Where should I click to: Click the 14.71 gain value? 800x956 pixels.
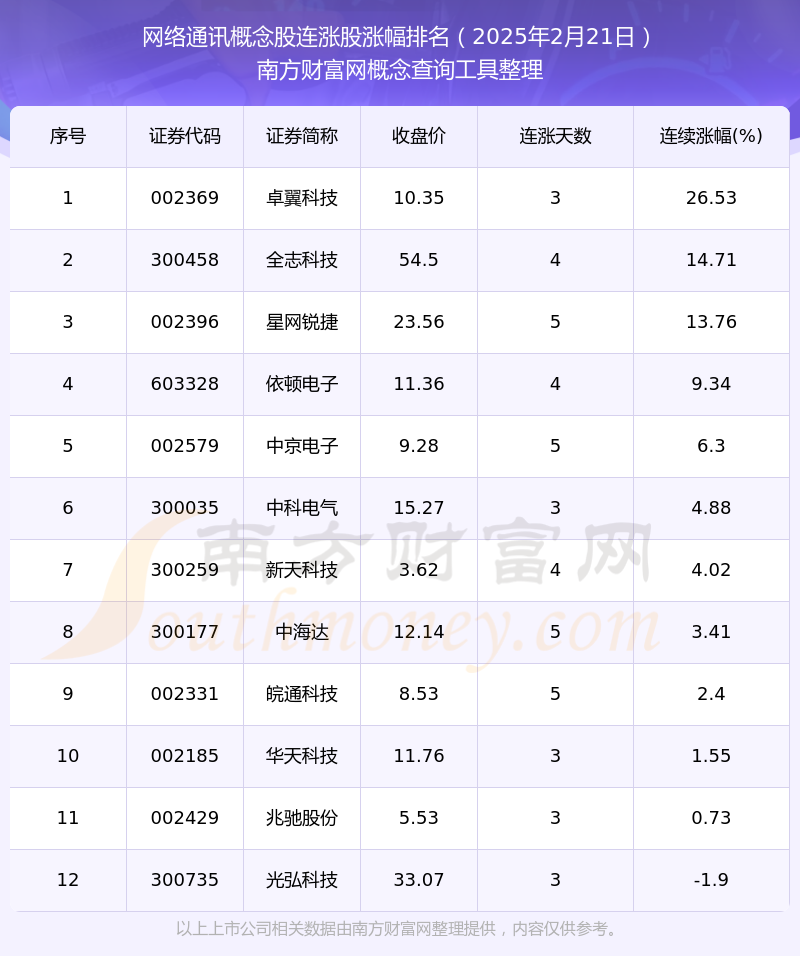[711, 260]
